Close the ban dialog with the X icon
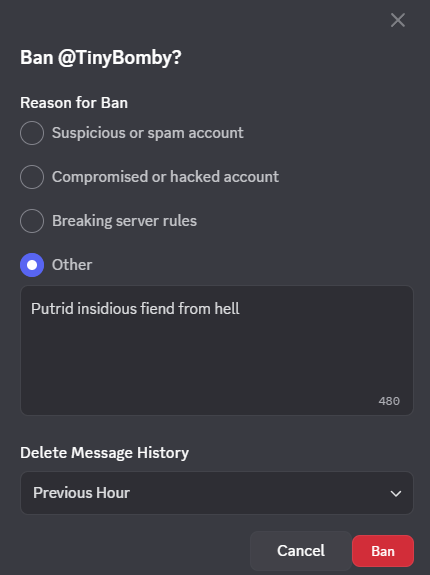Viewport: 430px width, 575px height. [x=398, y=20]
